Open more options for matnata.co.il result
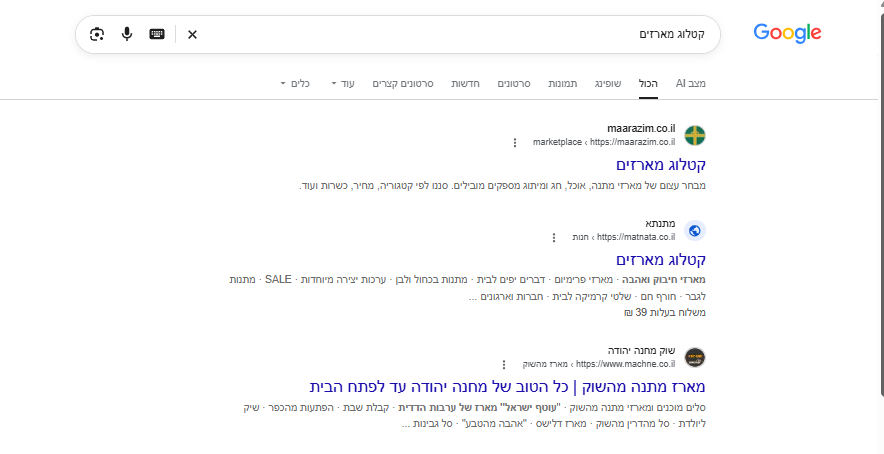Image resolution: width=884 pixels, height=454 pixels. pyautogui.click(x=554, y=237)
